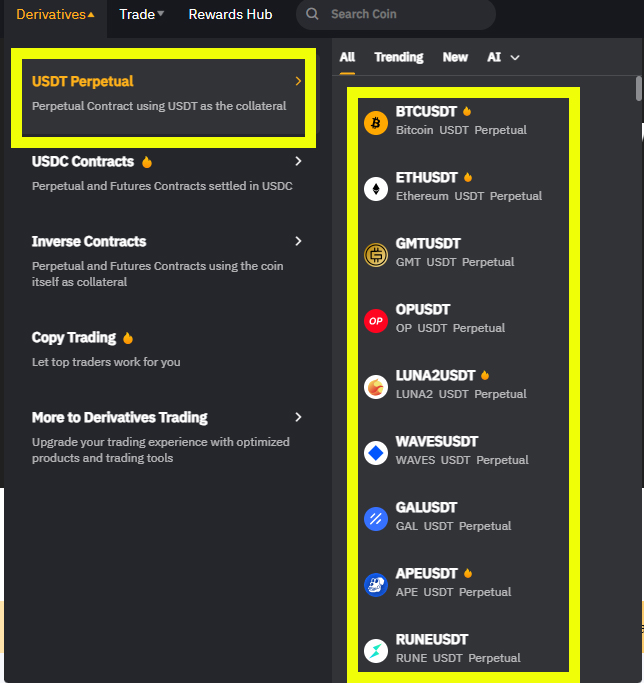Open the AI category dropdown
The height and width of the screenshot is (683, 644).
(503, 57)
